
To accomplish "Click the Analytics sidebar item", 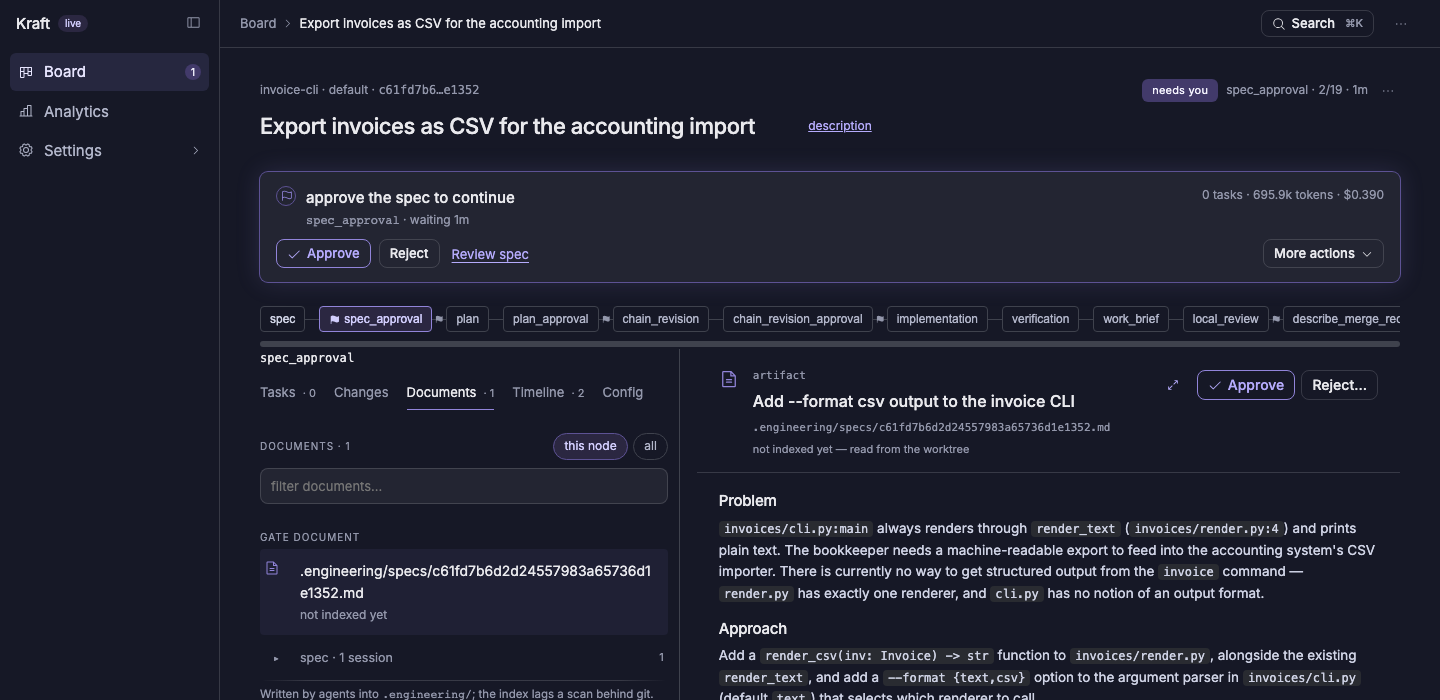I will click(109, 112).
